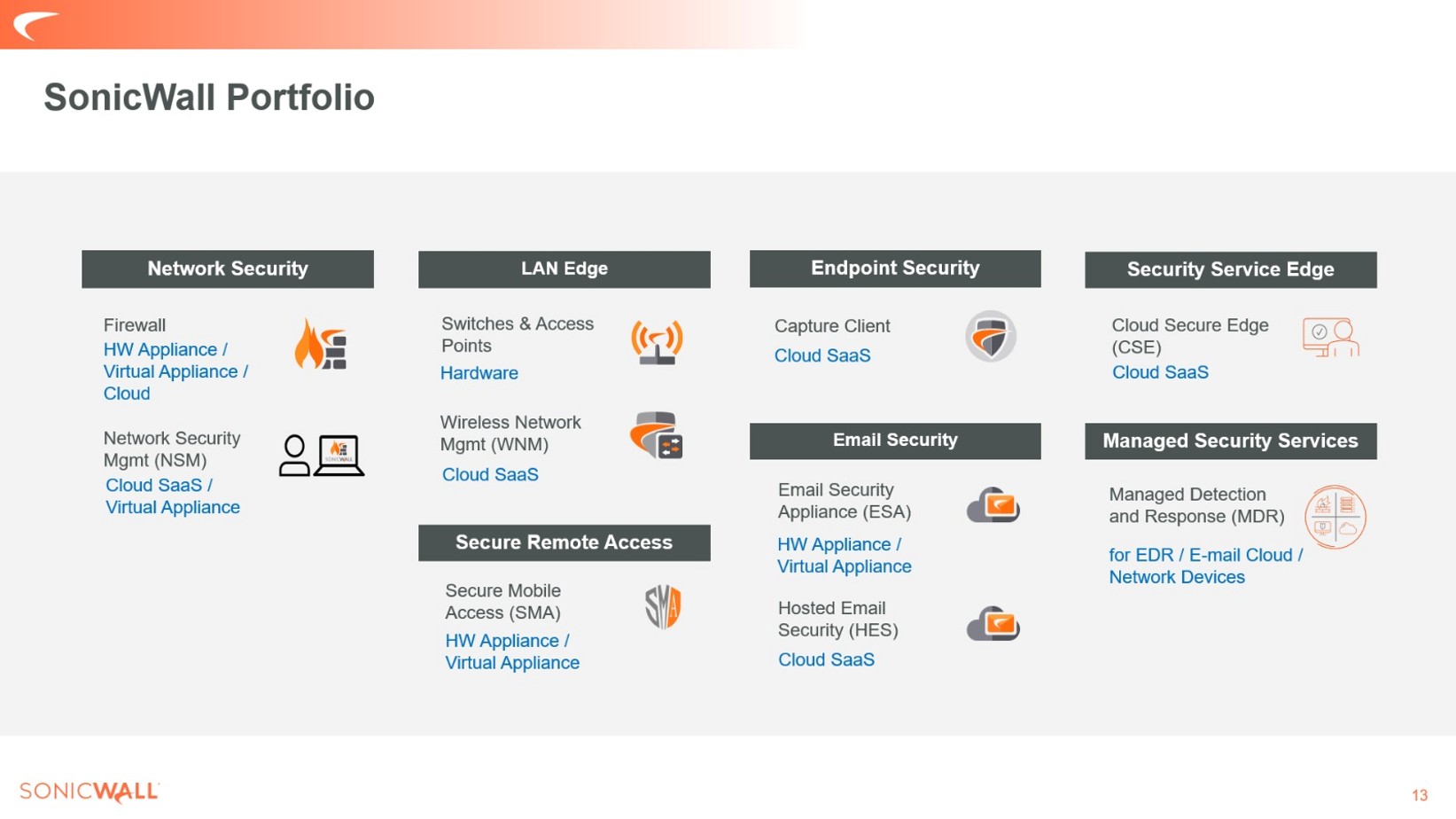Click the Email Security Appliance cloud icon

(x=993, y=505)
